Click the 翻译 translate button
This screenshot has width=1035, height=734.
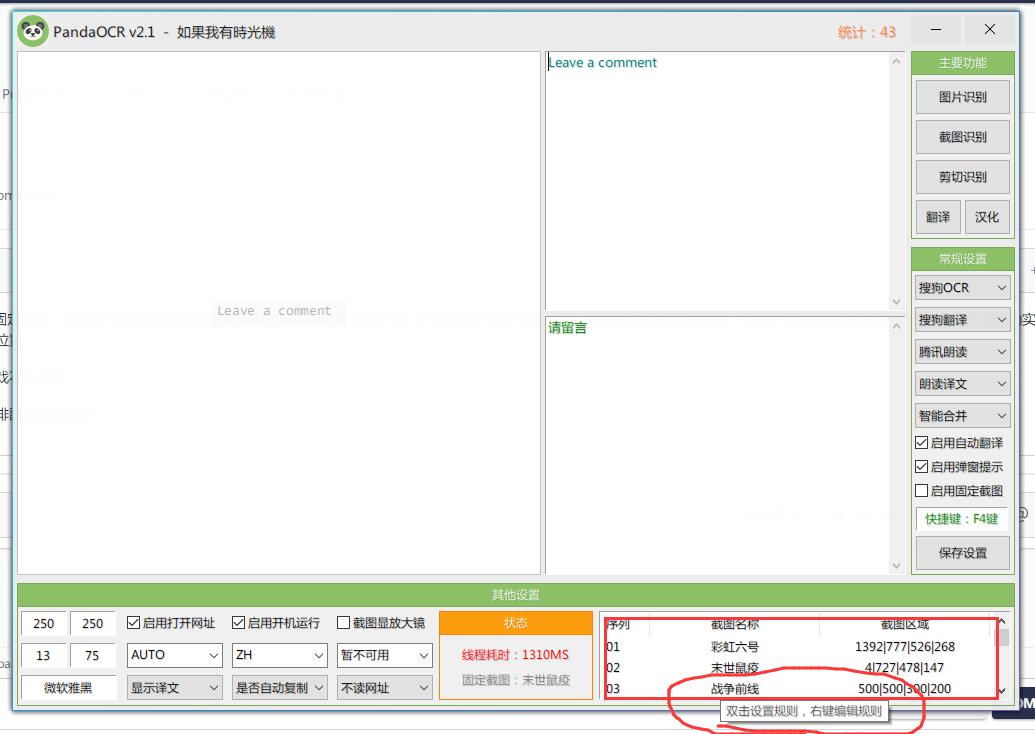tap(937, 216)
